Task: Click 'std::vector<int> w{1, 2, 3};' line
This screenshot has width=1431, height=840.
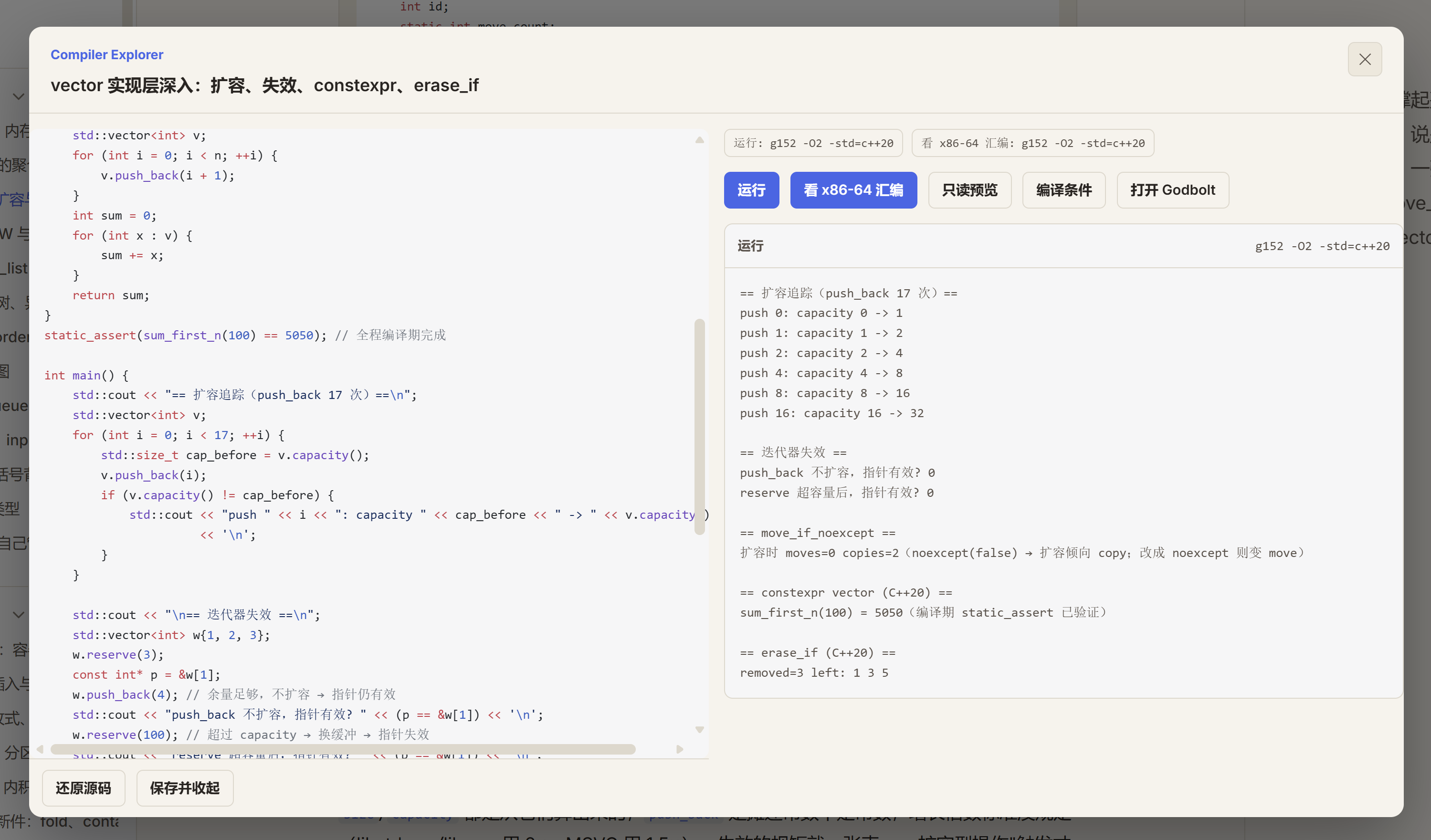Action: click(x=171, y=635)
